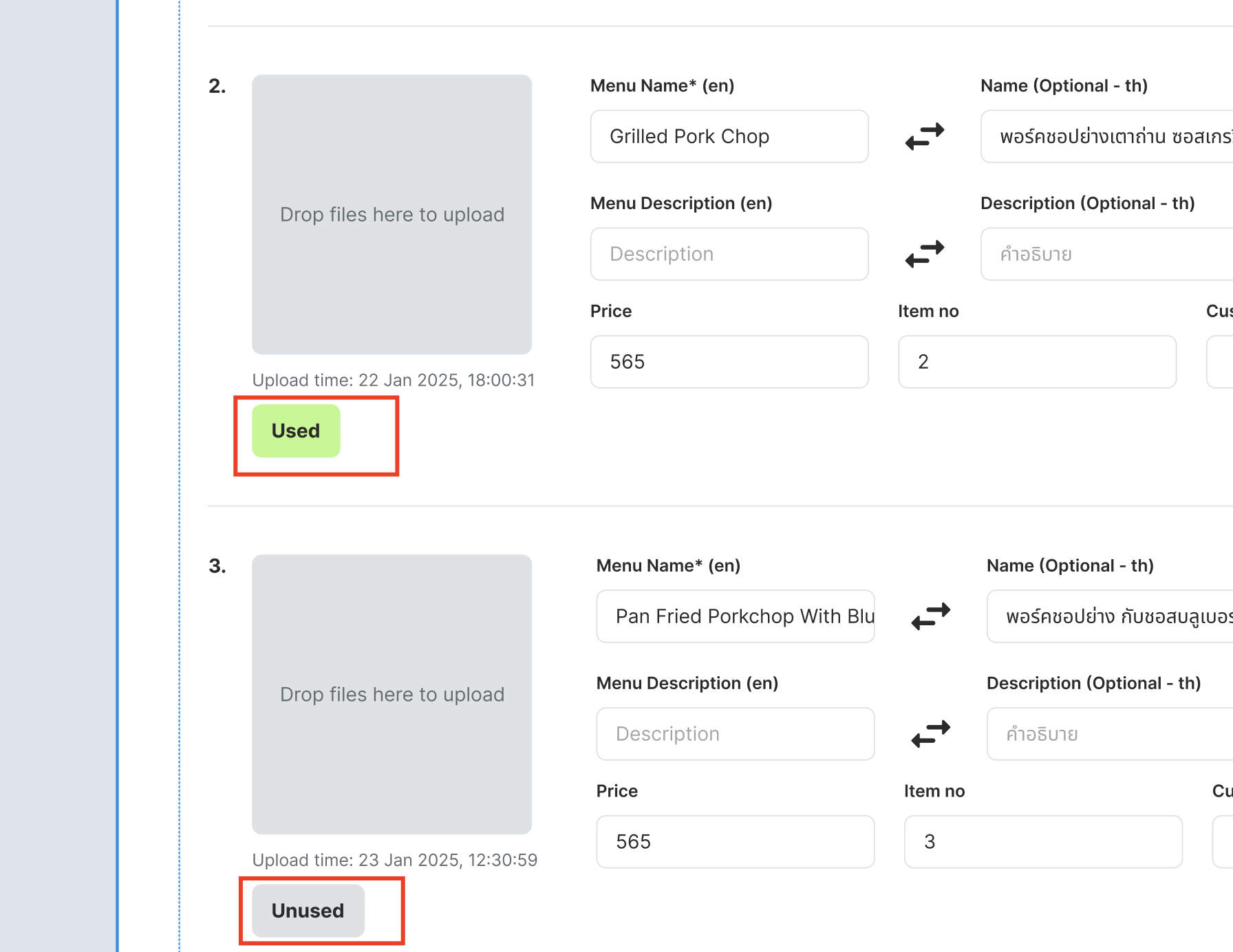Toggle the green Used status badge
The height and width of the screenshot is (952, 1233).
(x=296, y=431)
